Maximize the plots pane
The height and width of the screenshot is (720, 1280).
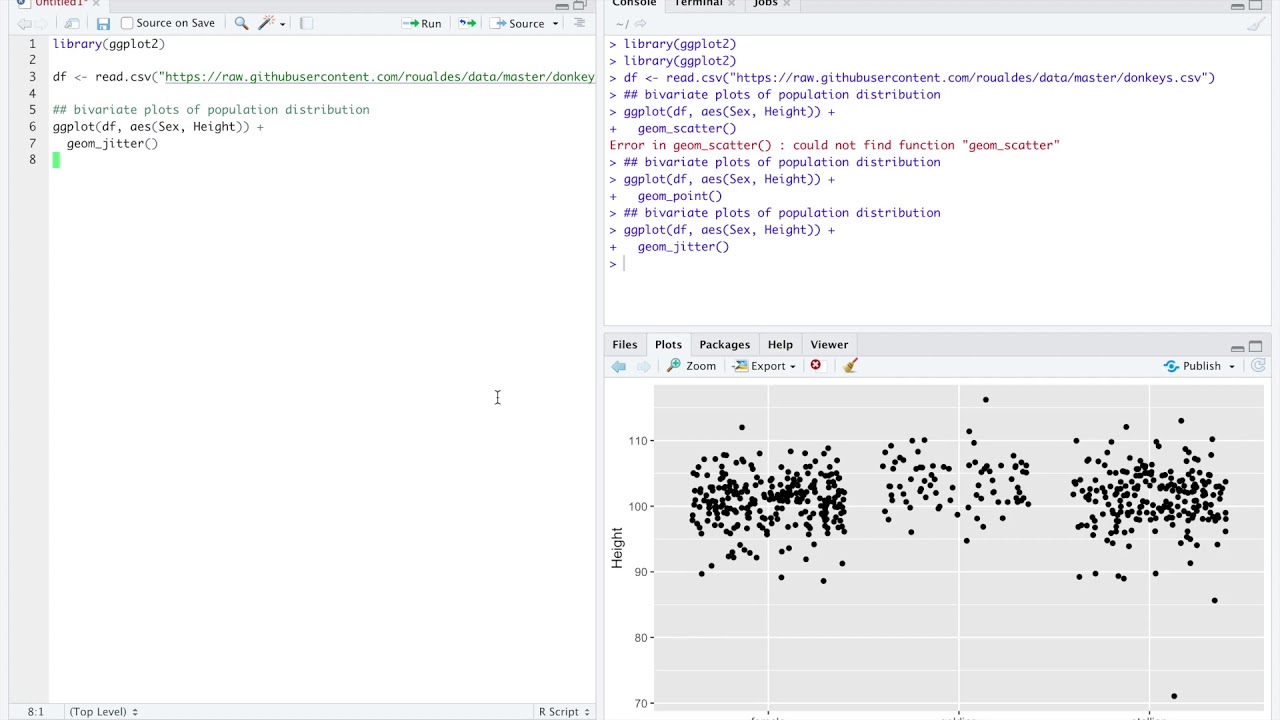1256,346
